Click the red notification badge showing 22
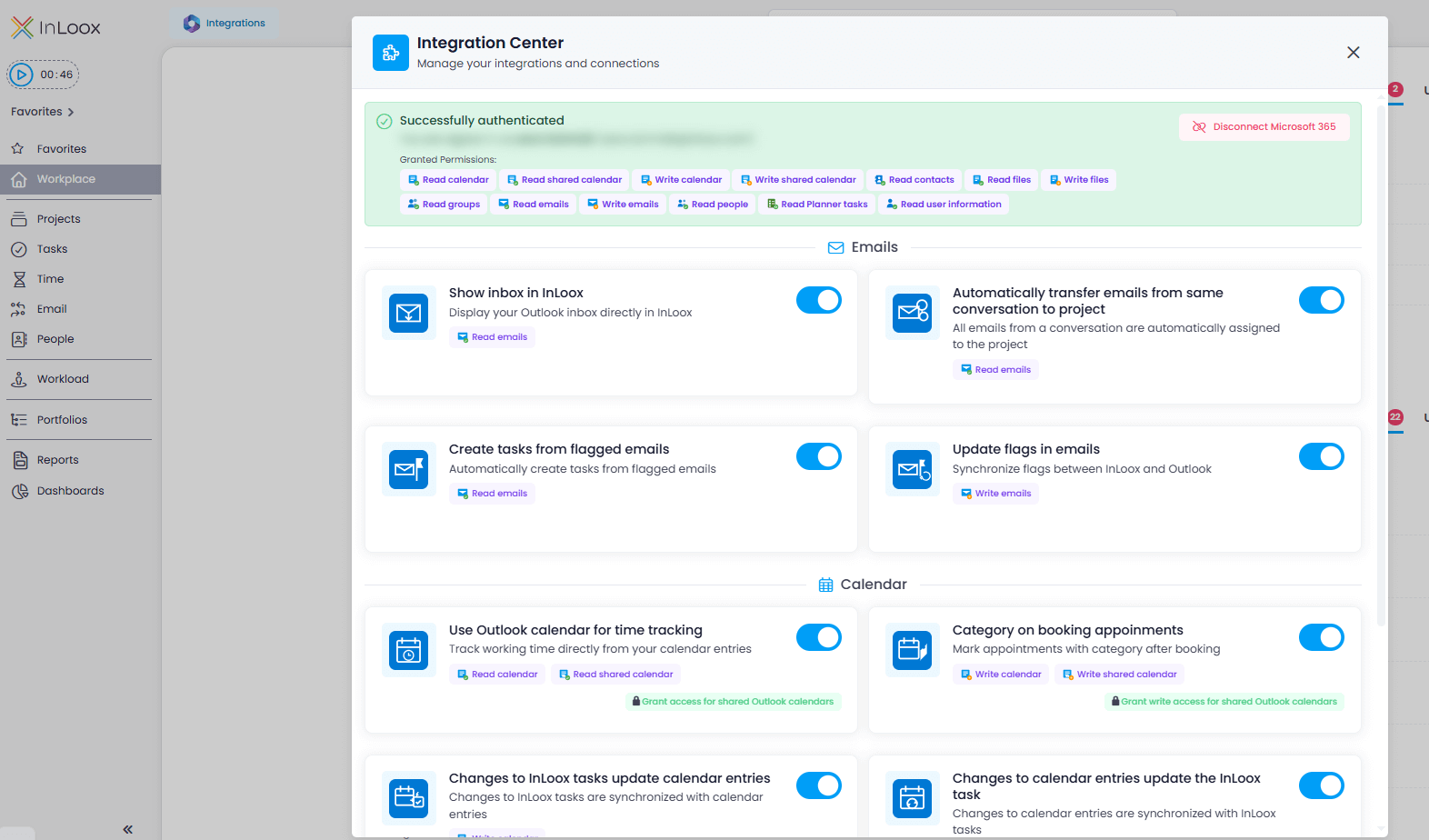 (x=1395, y=417)
